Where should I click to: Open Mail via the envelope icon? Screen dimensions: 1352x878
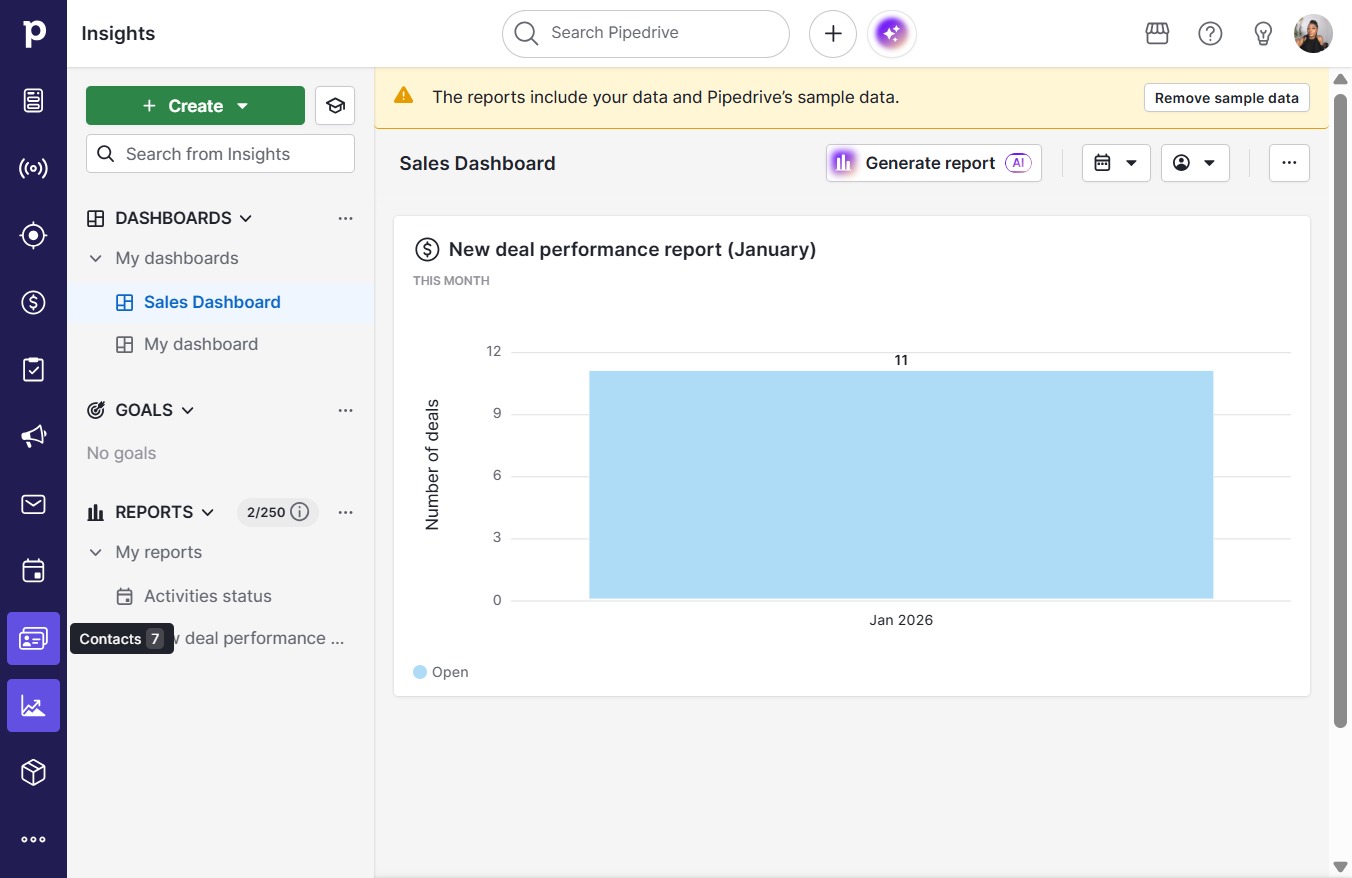coord(34,504)
